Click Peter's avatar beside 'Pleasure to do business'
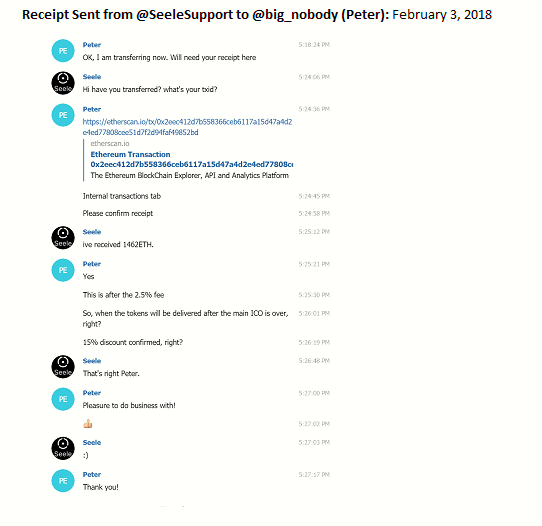This screenshot has width=542, height=526. point(63,399)
